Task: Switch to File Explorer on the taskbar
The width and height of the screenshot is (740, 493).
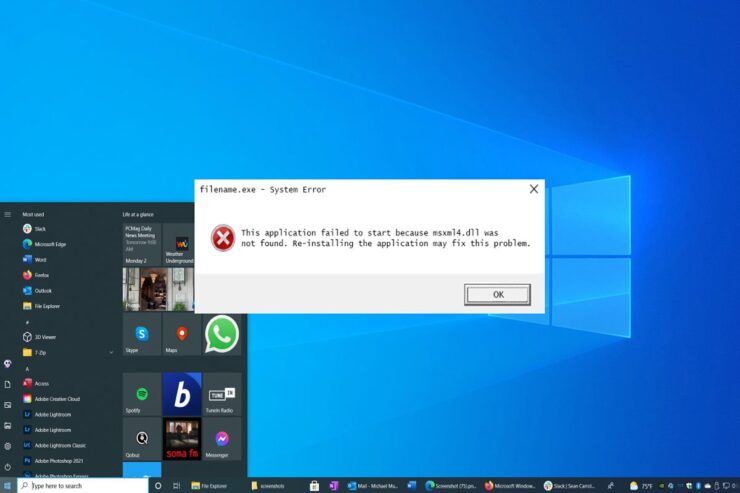Action: point(210,485)
